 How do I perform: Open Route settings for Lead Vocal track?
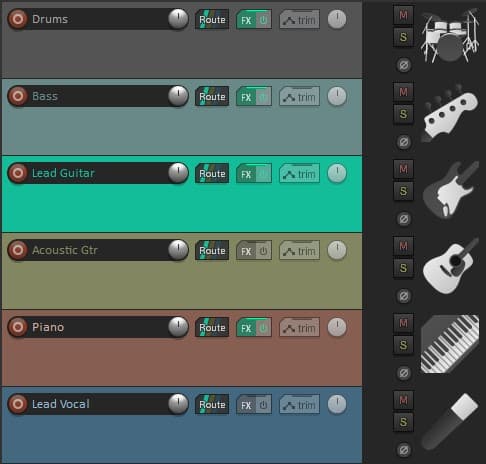tap(212, 405)
